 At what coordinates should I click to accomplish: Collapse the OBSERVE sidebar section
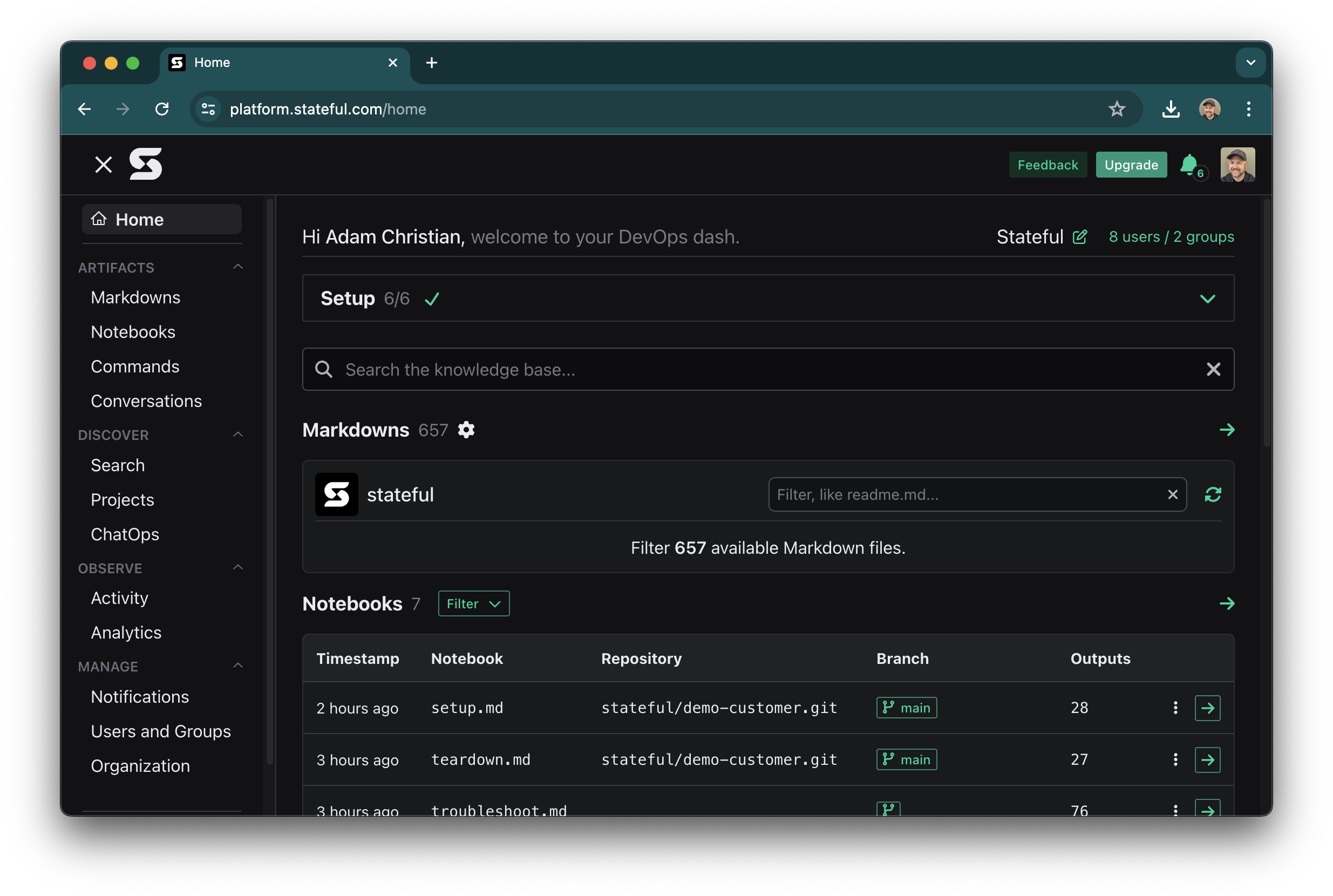238,567
